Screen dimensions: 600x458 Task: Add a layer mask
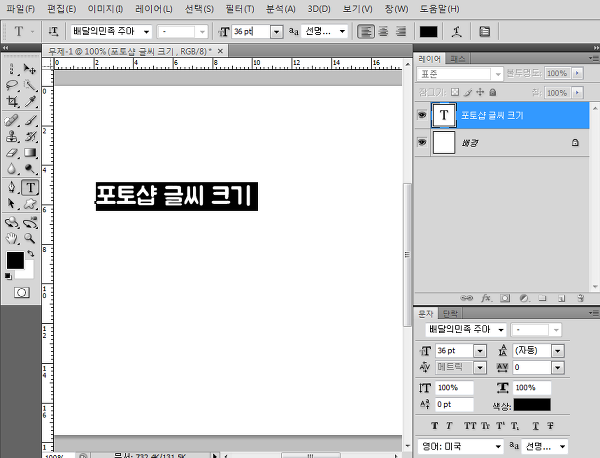click(x=505, y=298)
